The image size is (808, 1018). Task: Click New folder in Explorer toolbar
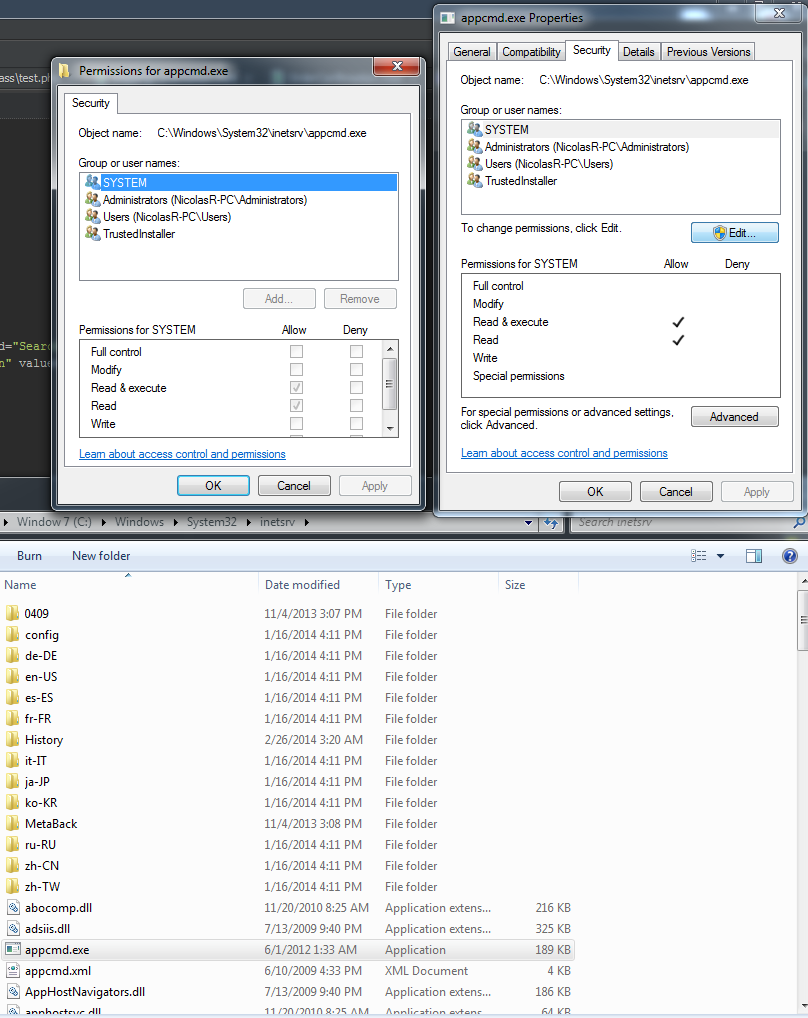101,556
